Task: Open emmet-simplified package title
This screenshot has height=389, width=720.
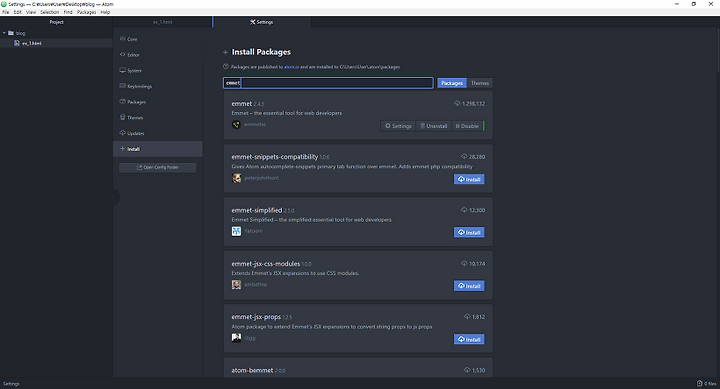Action: (257, 210)
